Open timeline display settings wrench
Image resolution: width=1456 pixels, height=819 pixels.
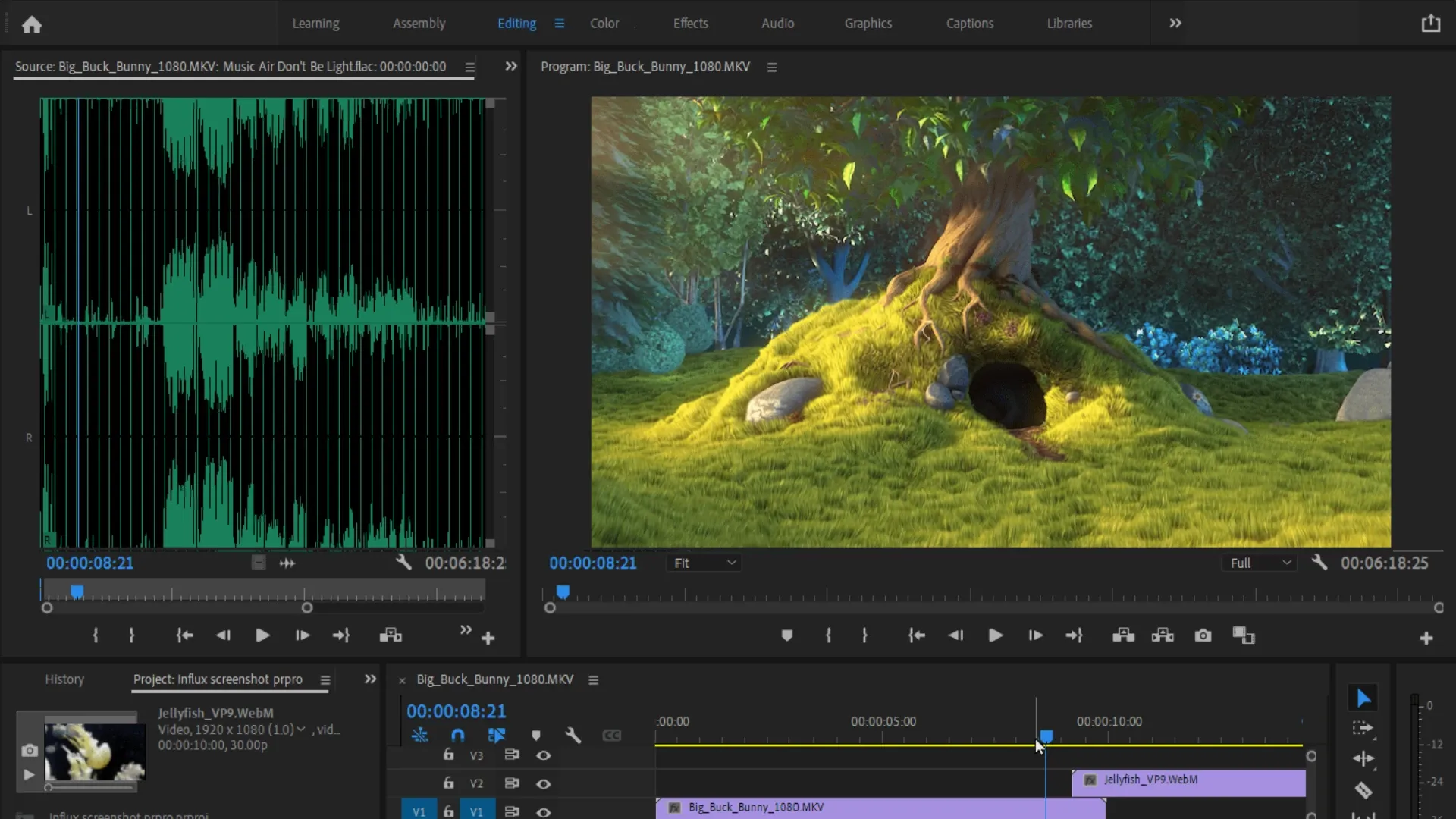coord(573,735)
